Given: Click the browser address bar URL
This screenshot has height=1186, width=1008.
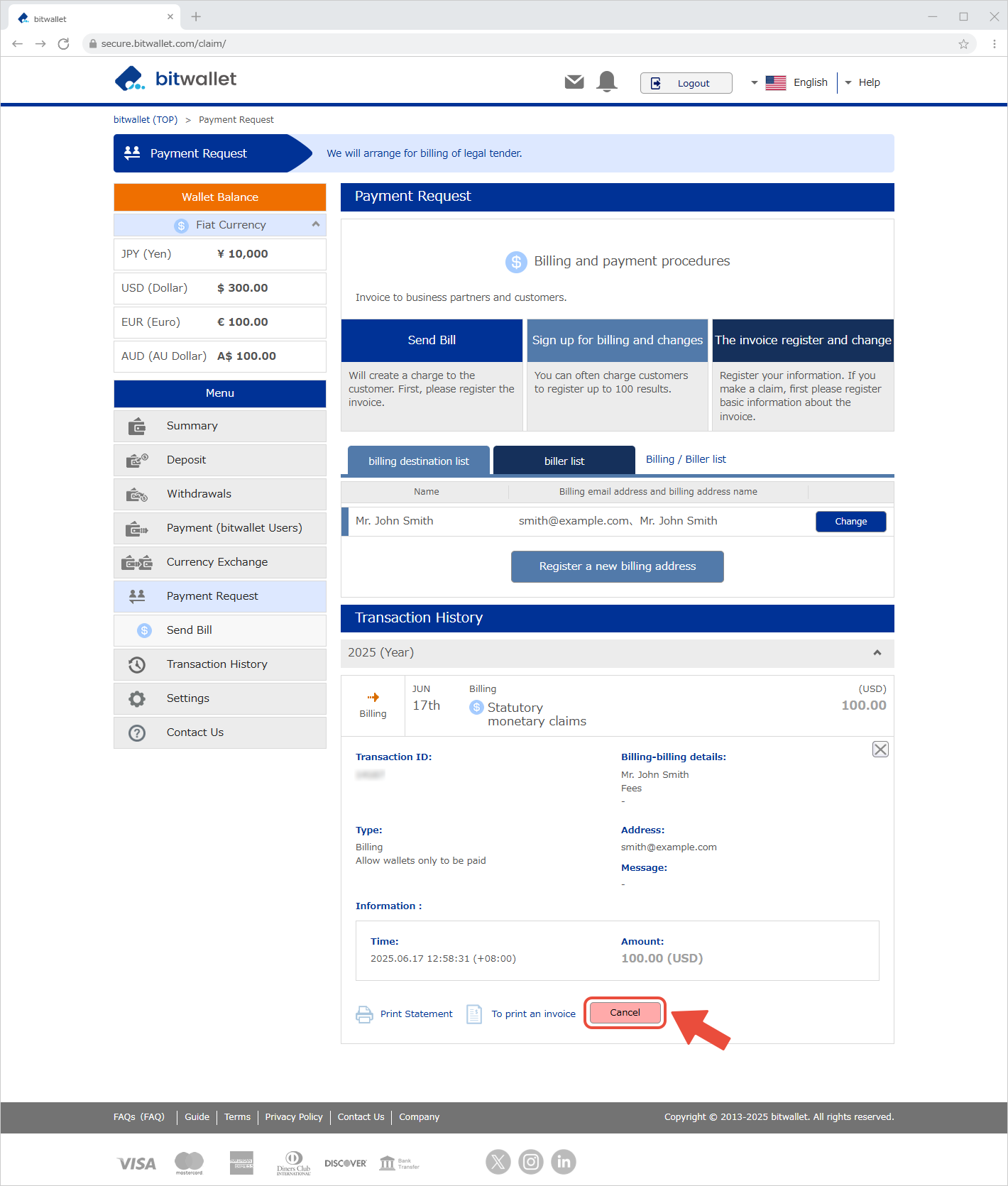Looking at the screenshot, I should 163,44.
